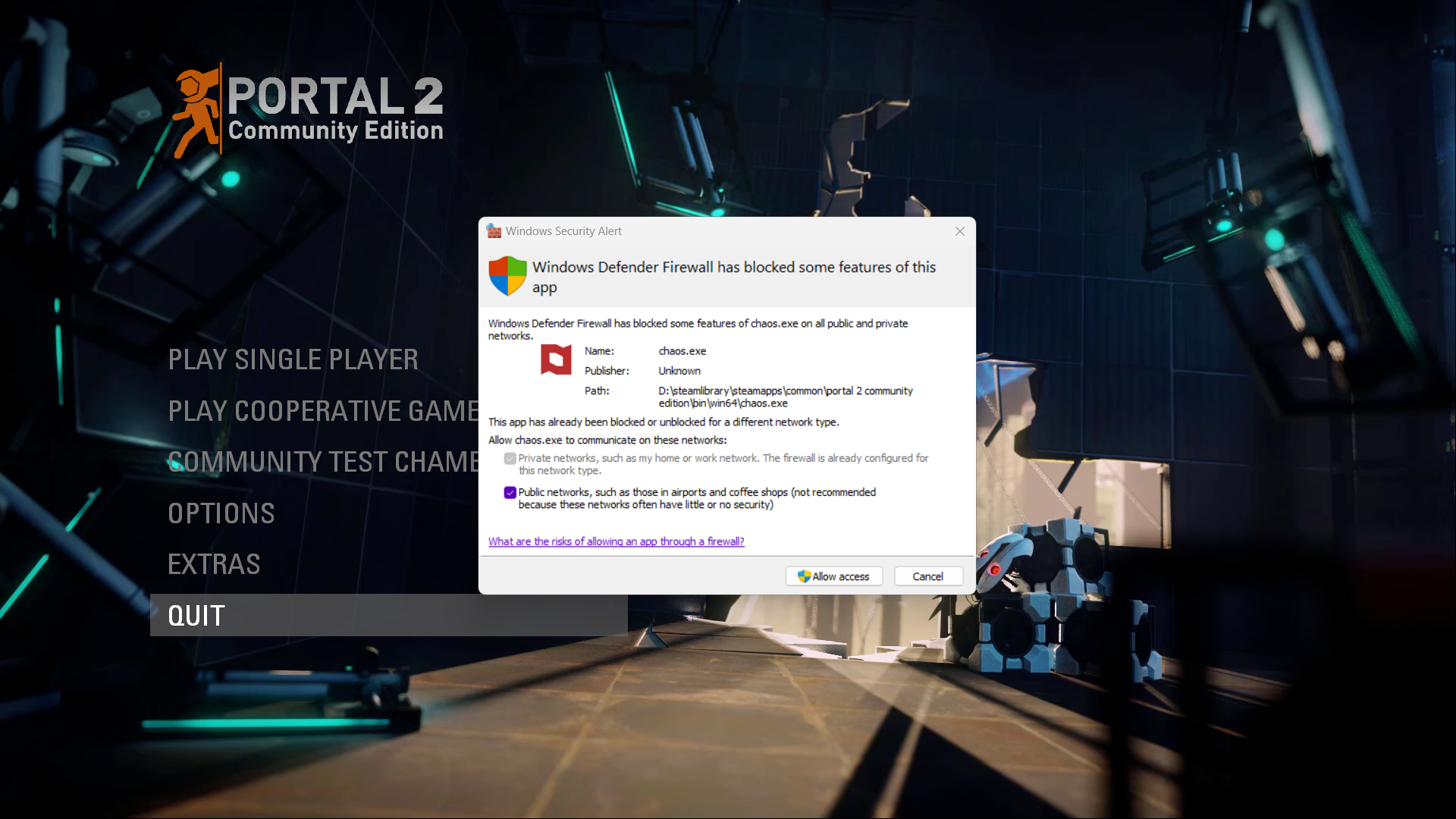The height and width of the screenshot is (819, 1456).
Task: Click the Windows Defender shield icon
Action: point(506,276)
